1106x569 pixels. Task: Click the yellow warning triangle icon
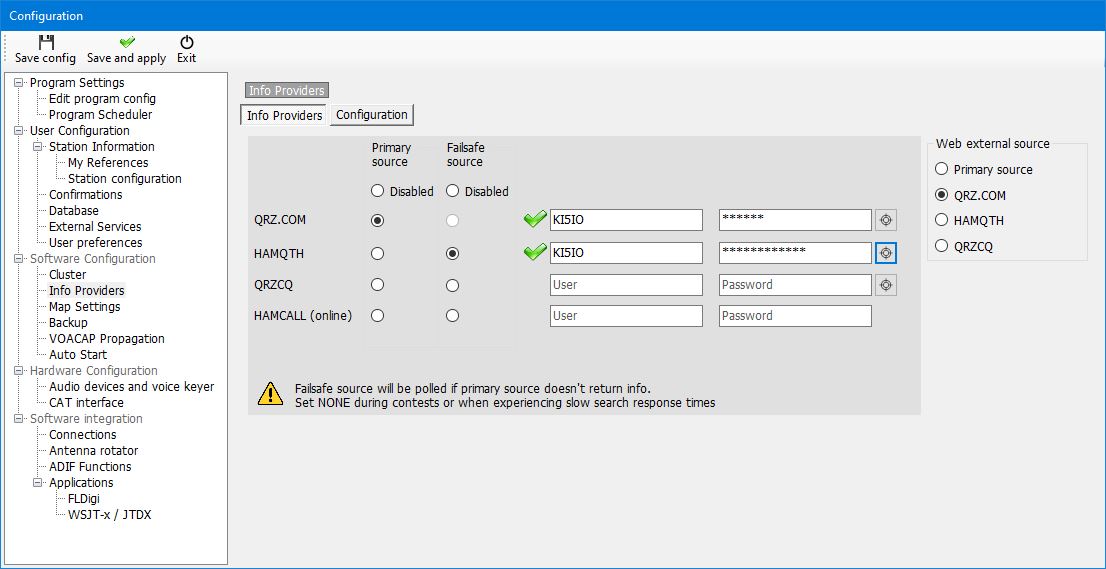270,393
